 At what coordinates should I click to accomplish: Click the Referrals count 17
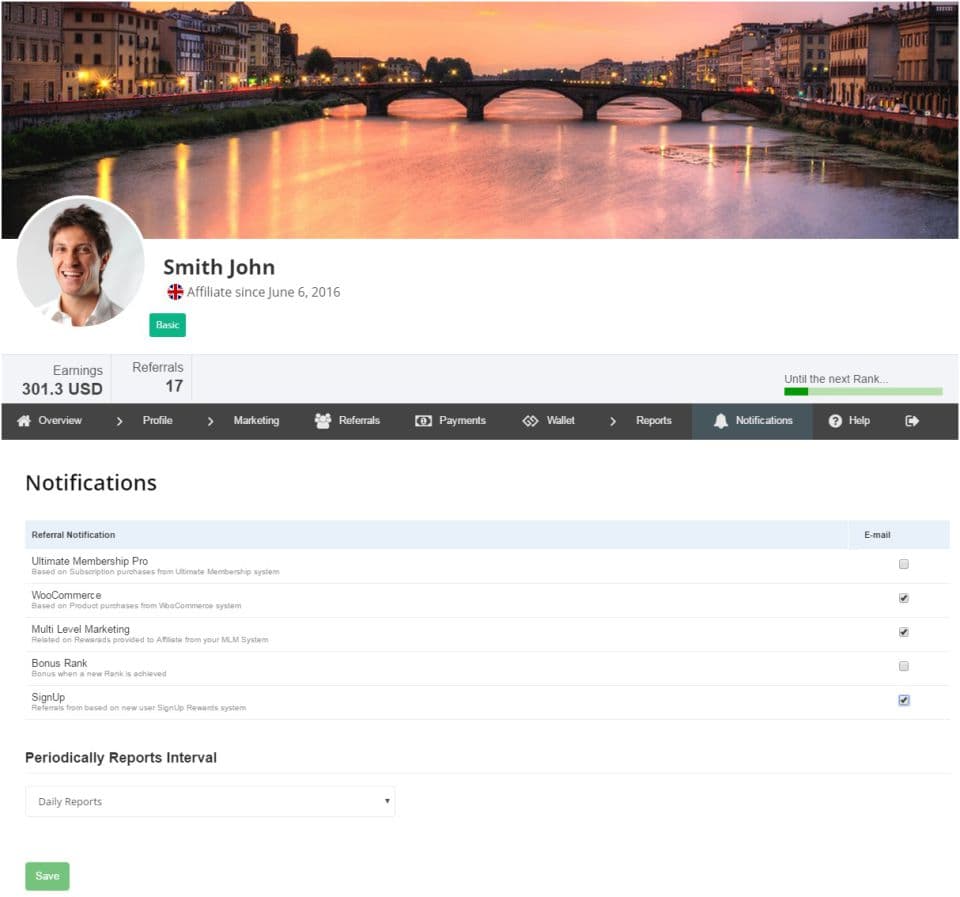point(174,386)
